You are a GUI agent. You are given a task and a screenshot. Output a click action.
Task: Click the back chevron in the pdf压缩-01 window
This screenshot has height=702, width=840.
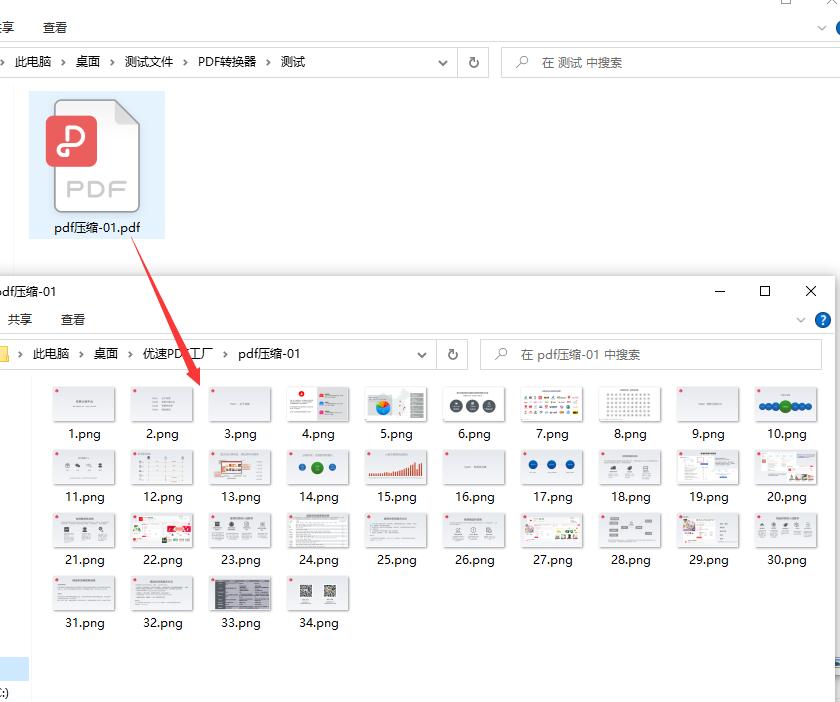point(4,353)
